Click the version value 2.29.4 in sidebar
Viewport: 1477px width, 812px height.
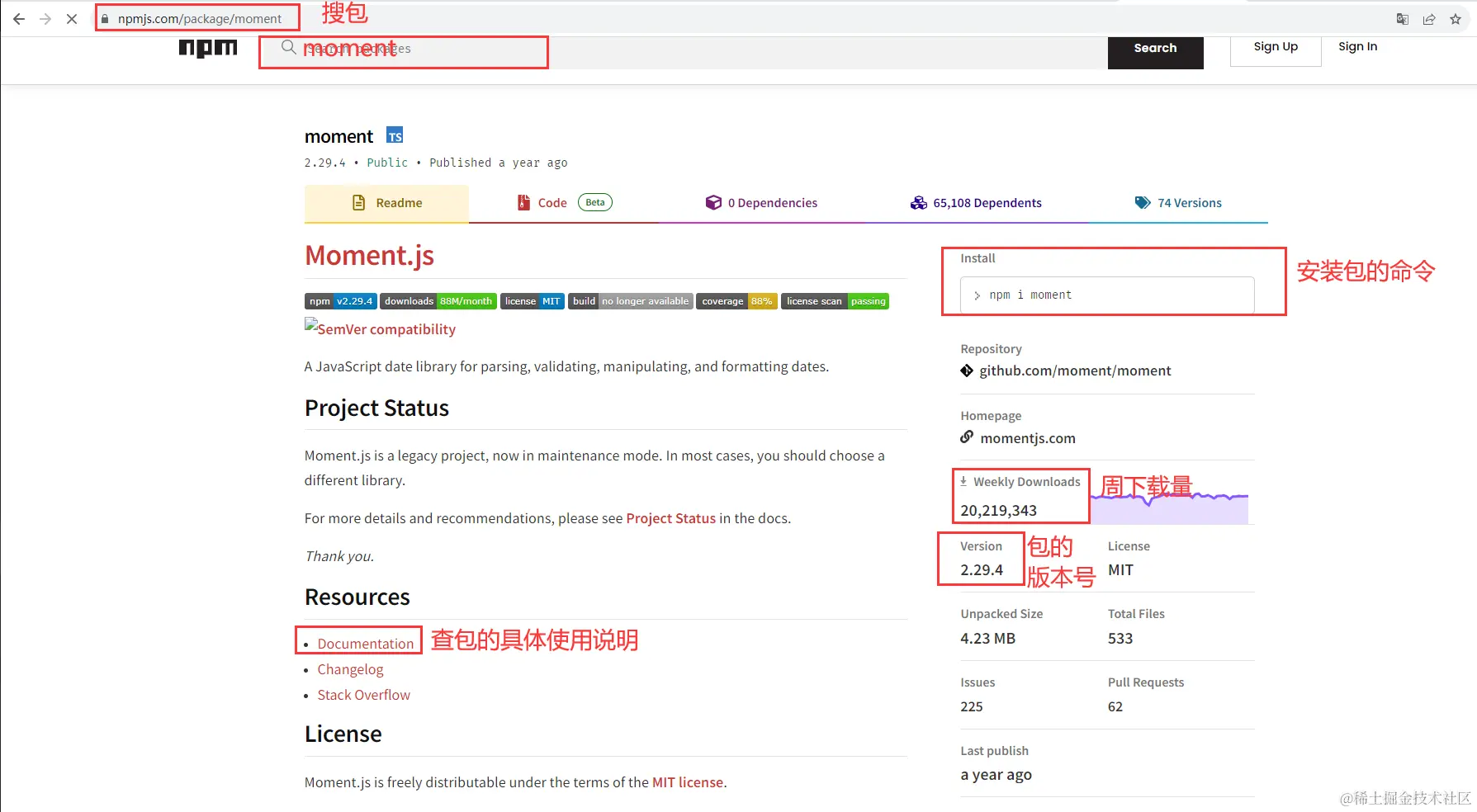pos(982,570)
